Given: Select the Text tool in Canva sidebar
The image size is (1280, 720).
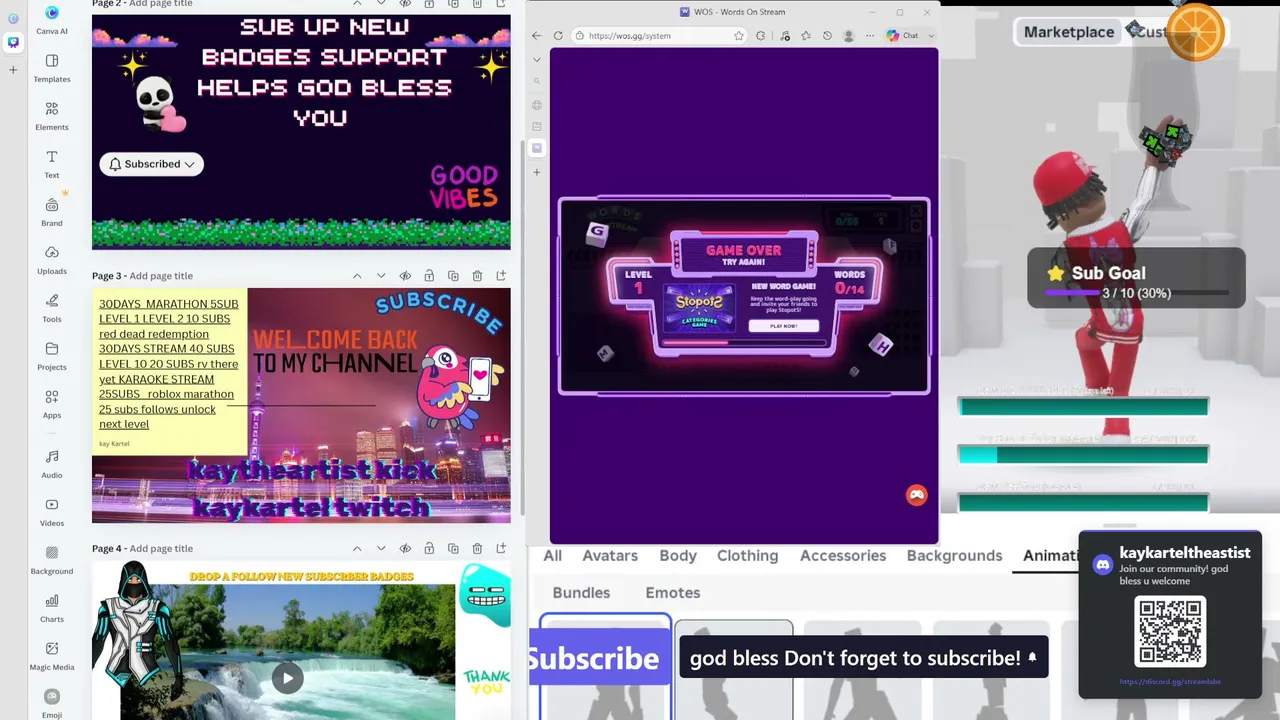Looking at the screenshot, I should click(x=52, y=163).
